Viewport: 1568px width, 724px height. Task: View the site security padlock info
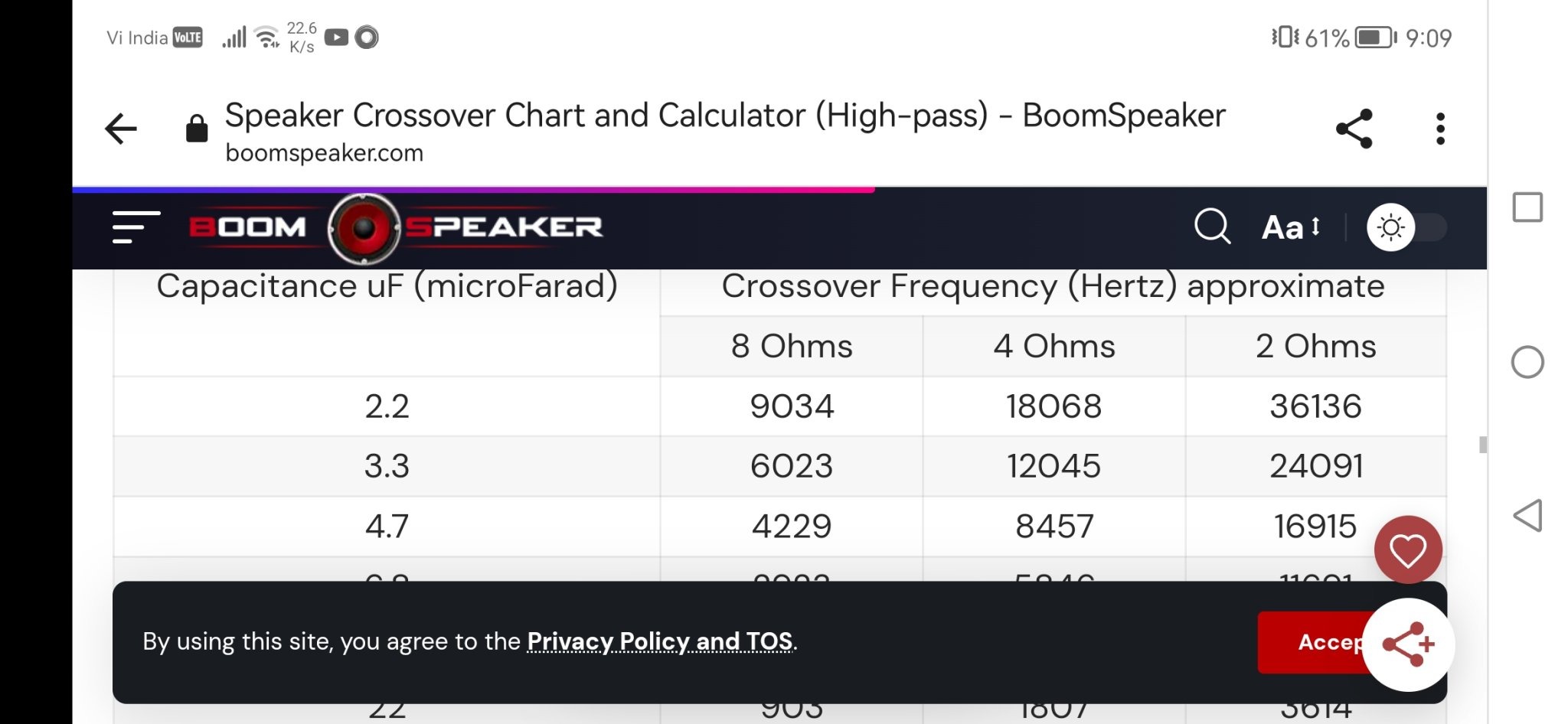pyautogui.click(x=197, y=129)
